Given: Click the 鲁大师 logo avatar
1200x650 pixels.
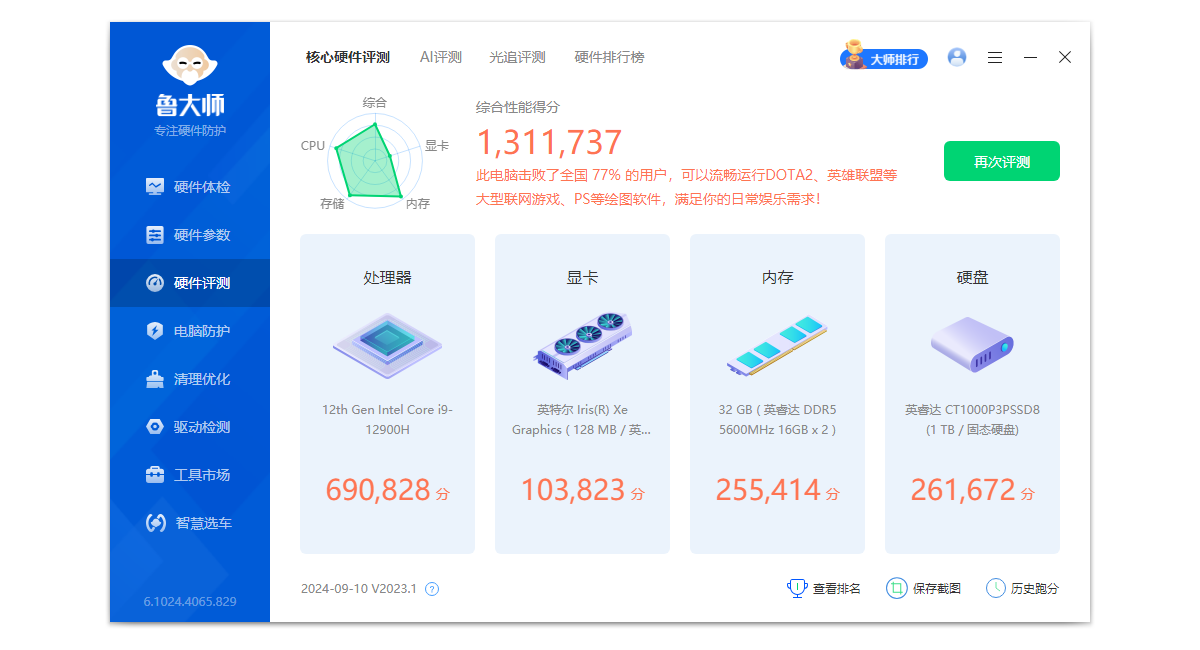Looking at the screenshot, I should pos(190,65).
